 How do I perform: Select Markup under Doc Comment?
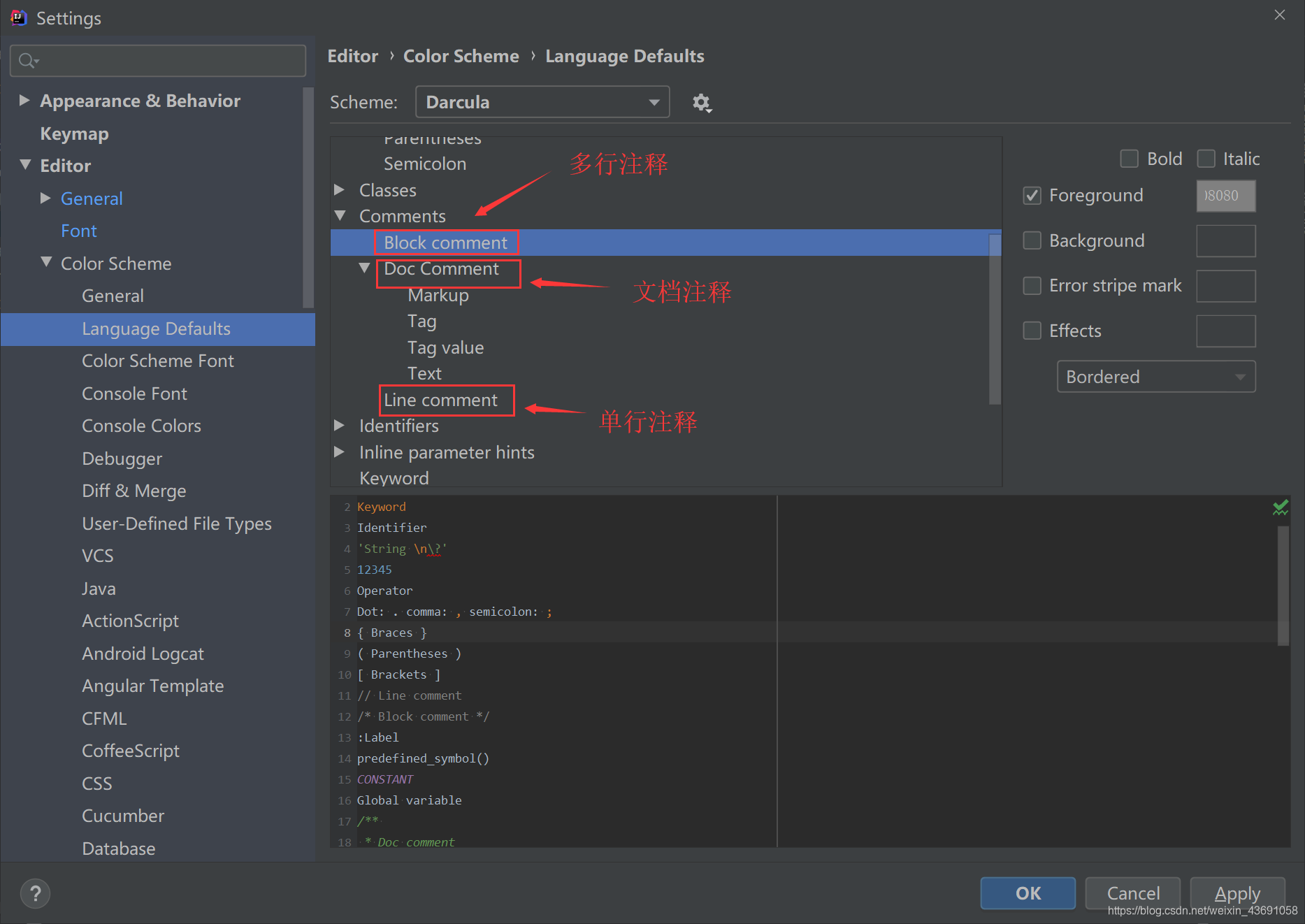438,295
